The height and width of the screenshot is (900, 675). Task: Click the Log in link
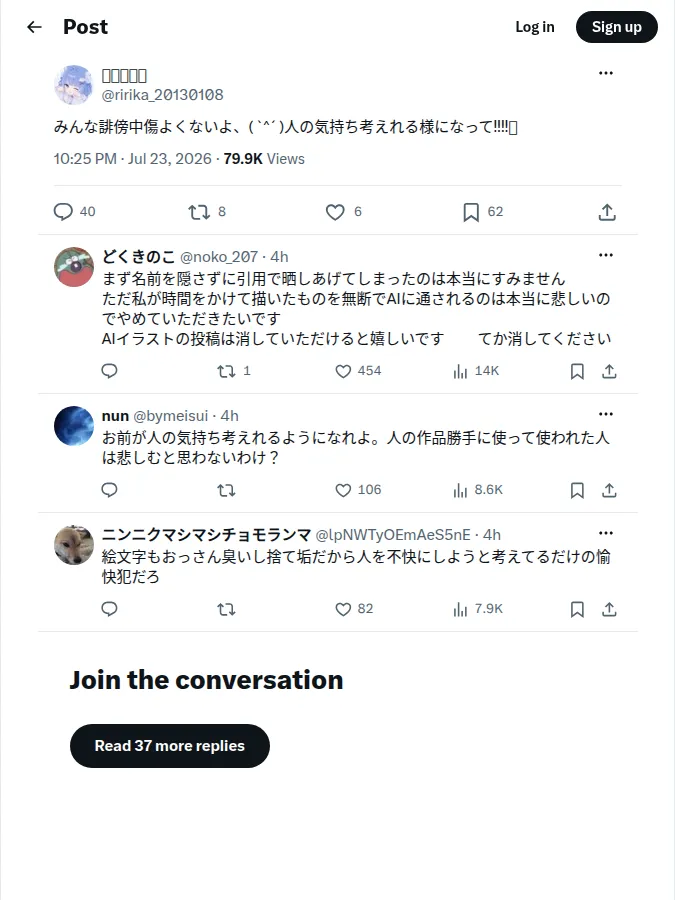tap(534, 27)
